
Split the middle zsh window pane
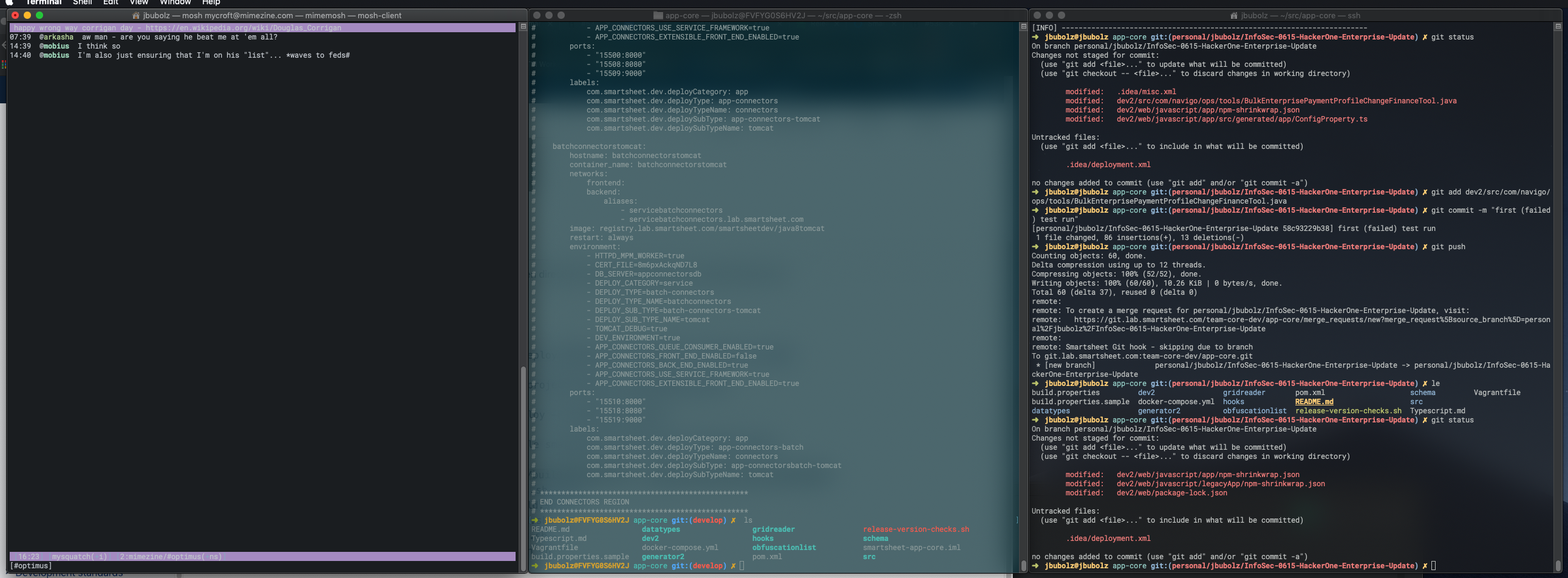point(1023,27)
